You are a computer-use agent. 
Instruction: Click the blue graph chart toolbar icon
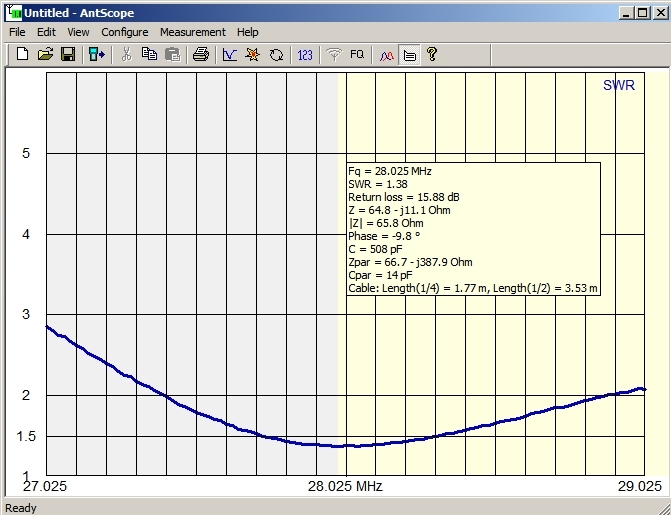tap(229, 55)
